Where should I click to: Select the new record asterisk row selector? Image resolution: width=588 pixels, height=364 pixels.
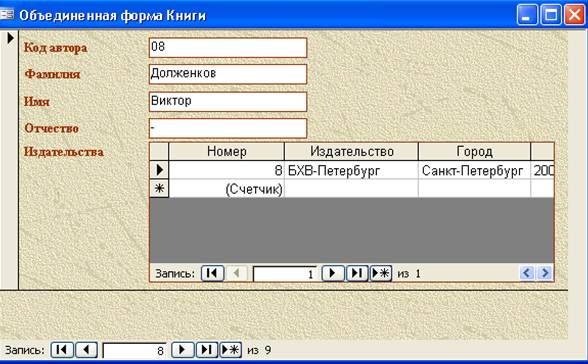coord(159,188)
